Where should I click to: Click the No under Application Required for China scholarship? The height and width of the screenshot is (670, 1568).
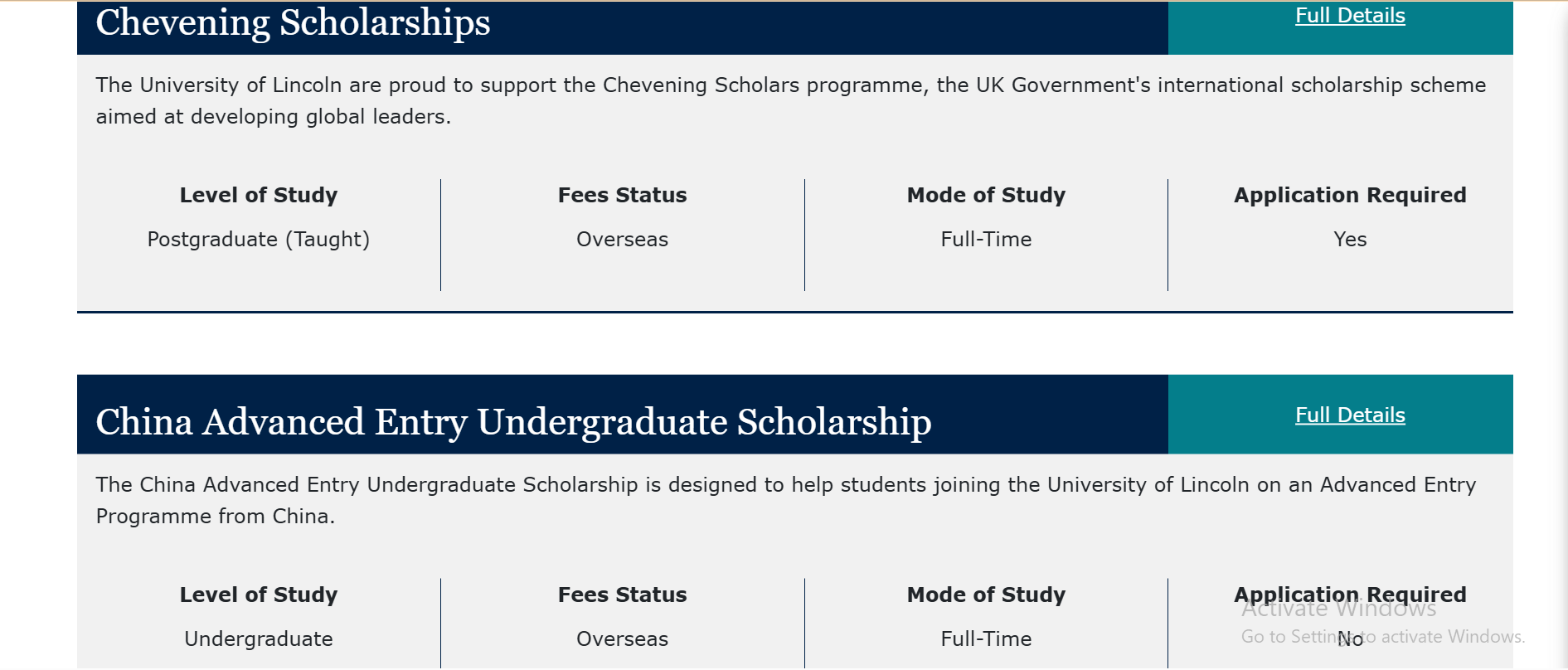coord(1350,638)
